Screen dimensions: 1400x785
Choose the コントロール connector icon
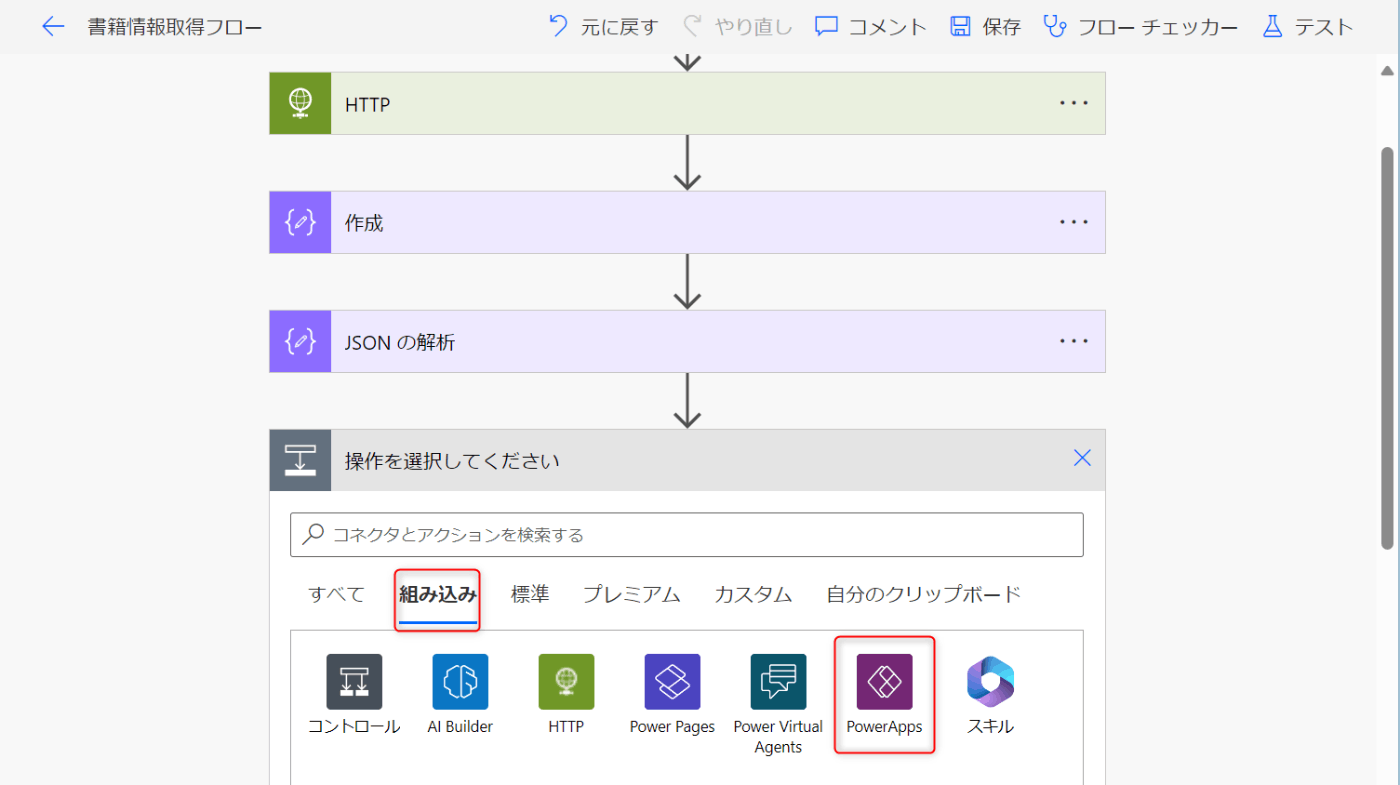pyautogui.click(x=354, y=682)
